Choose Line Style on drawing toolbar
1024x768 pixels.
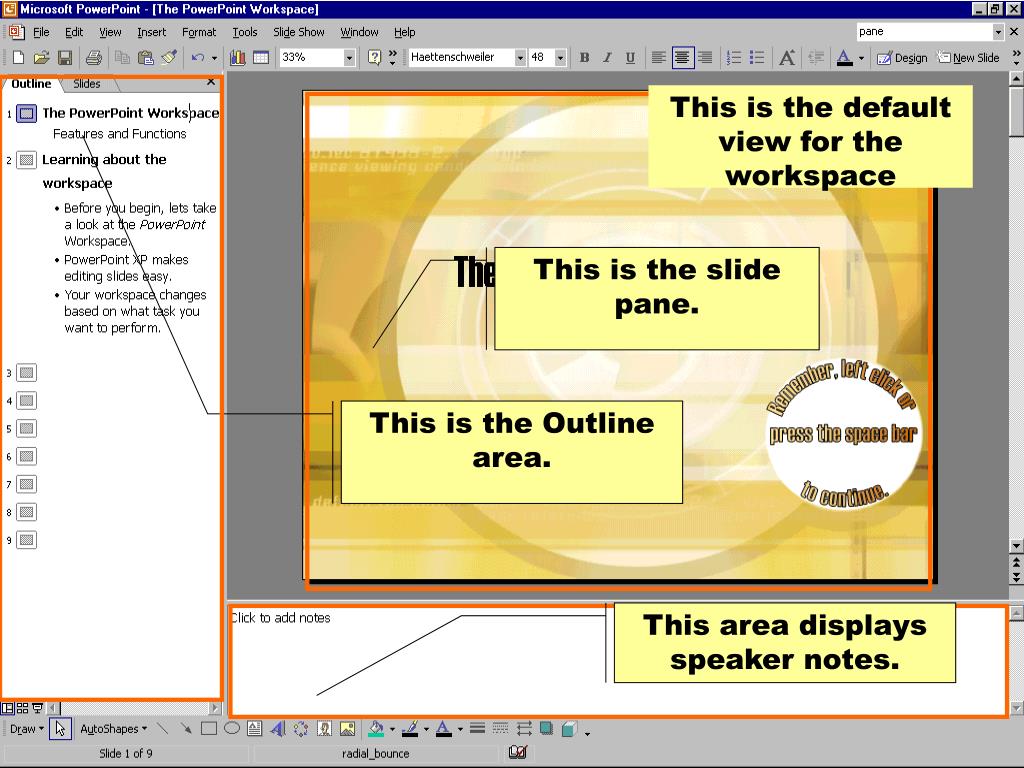(x=477, y=729)
